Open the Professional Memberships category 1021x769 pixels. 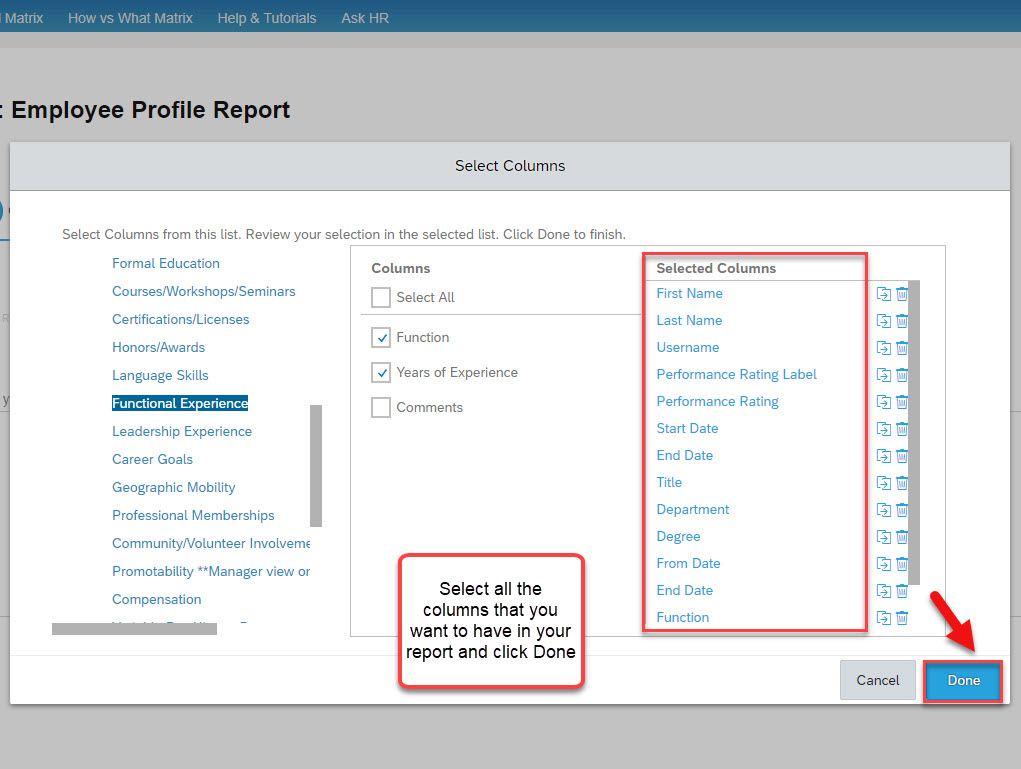point(193,515)
